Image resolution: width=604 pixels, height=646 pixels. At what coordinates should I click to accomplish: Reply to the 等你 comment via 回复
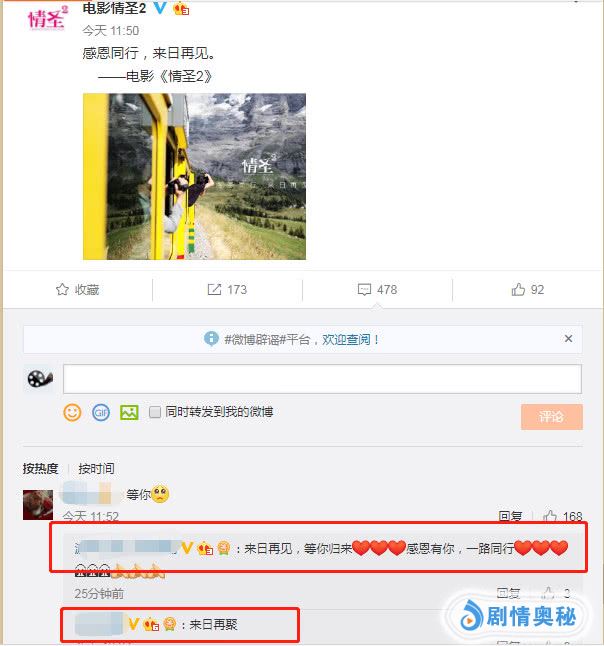(x=510, y=516)
